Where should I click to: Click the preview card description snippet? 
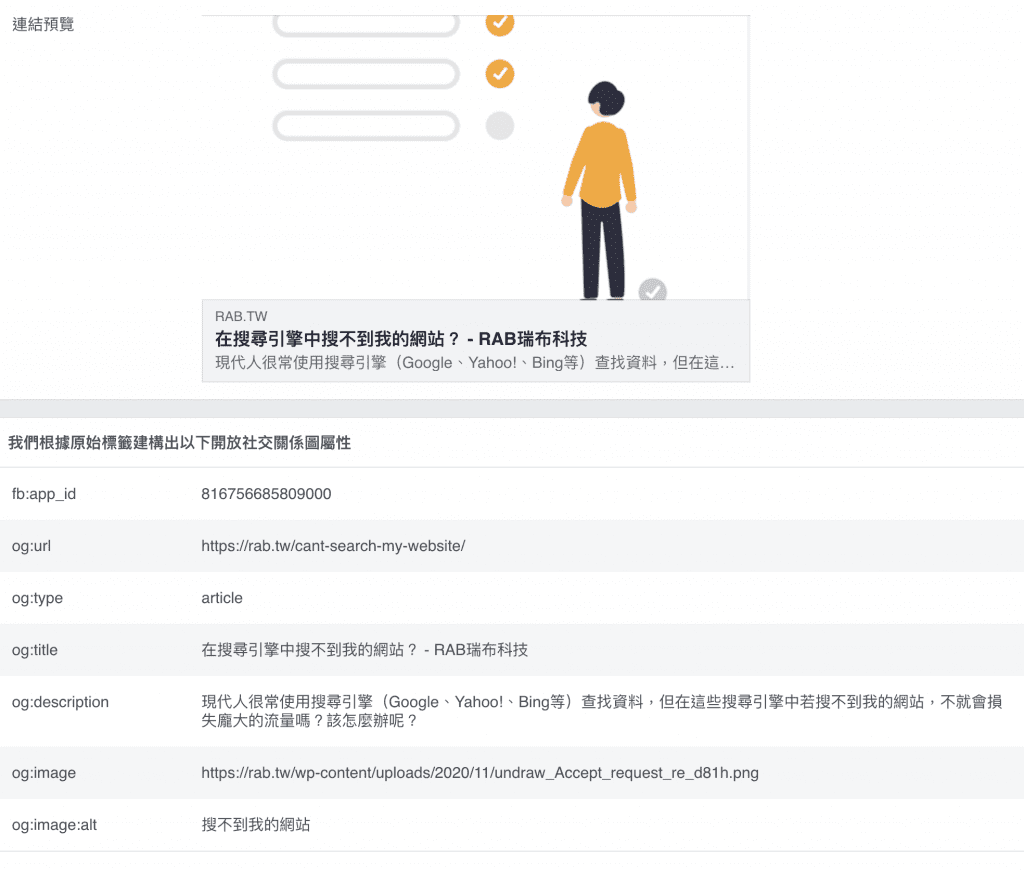(x=475, y=362)
